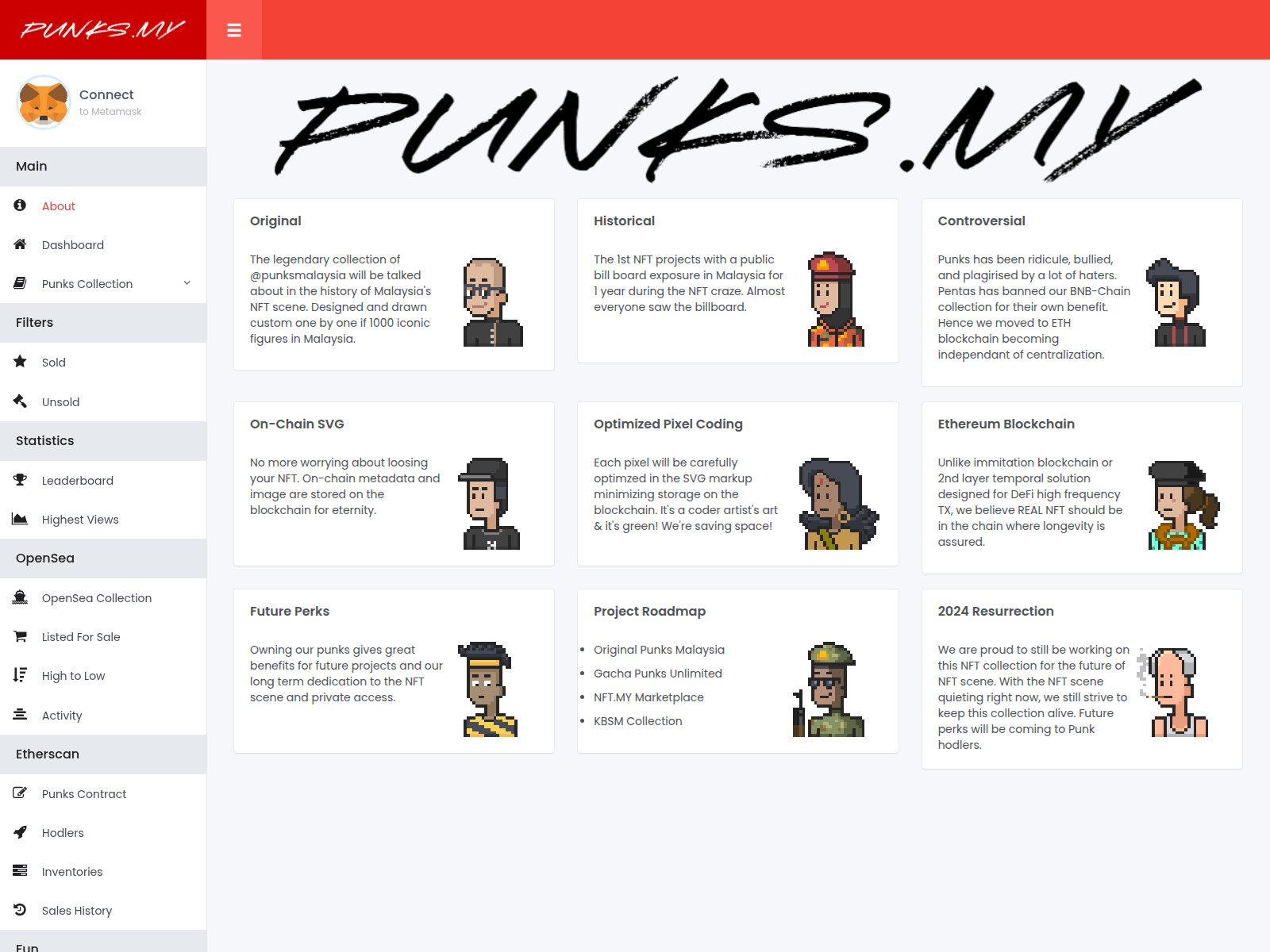Image resolution: width=1270 pixels, height=952 pixels.
Task: Expand the Punks Collection chevron
Action: (x=187, y=283)
